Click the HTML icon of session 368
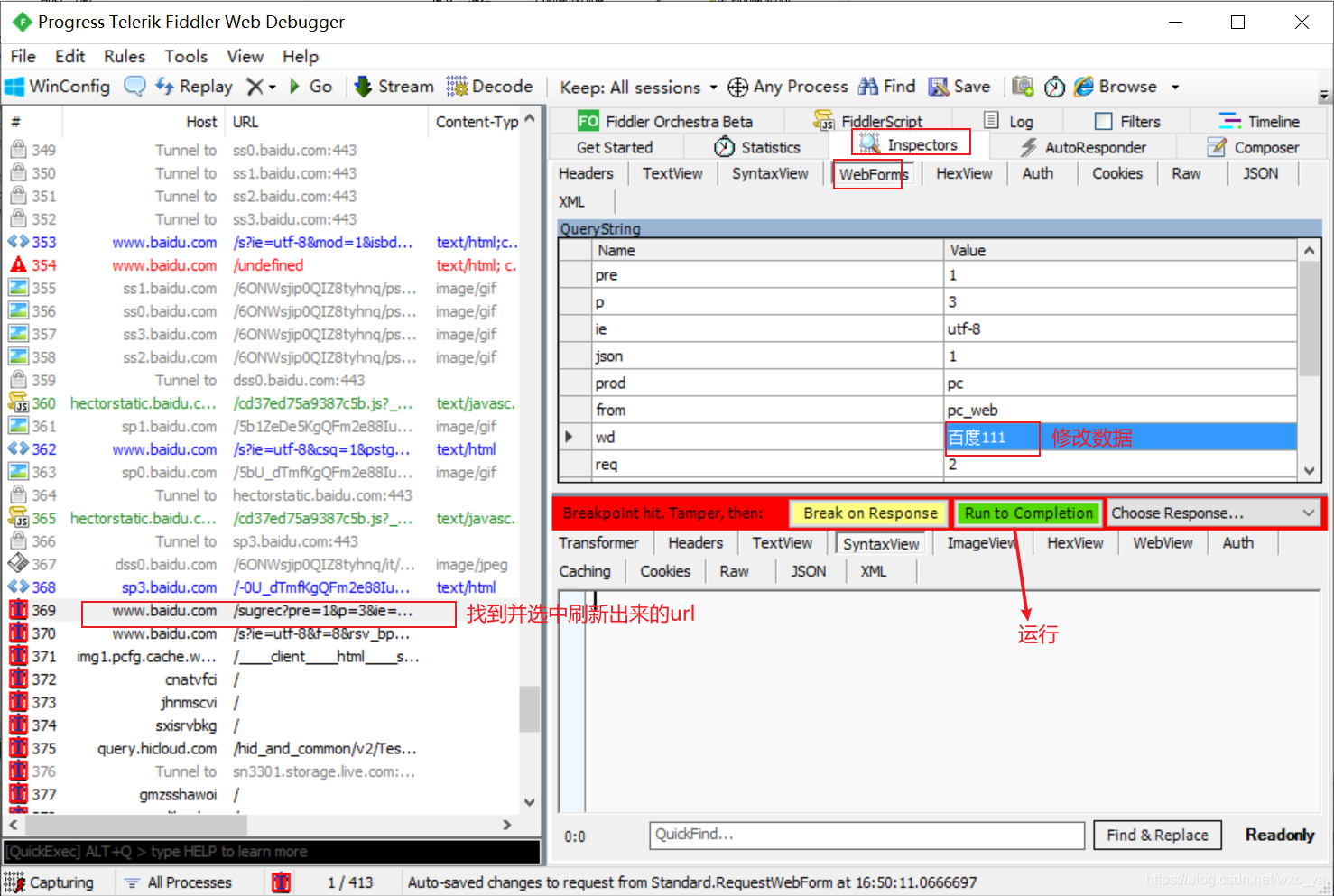 point(18,587)
